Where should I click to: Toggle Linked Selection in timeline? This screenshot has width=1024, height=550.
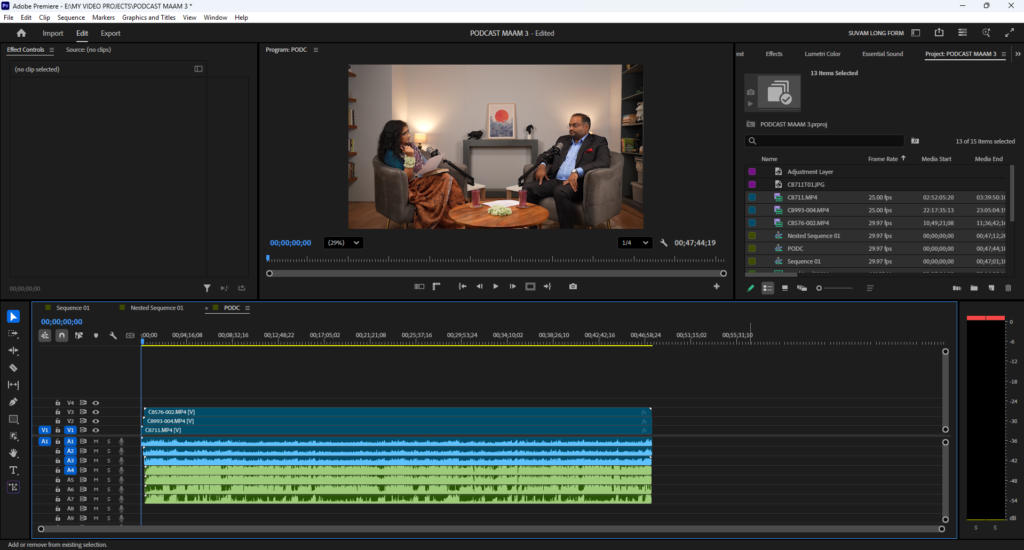coord(78,335)
